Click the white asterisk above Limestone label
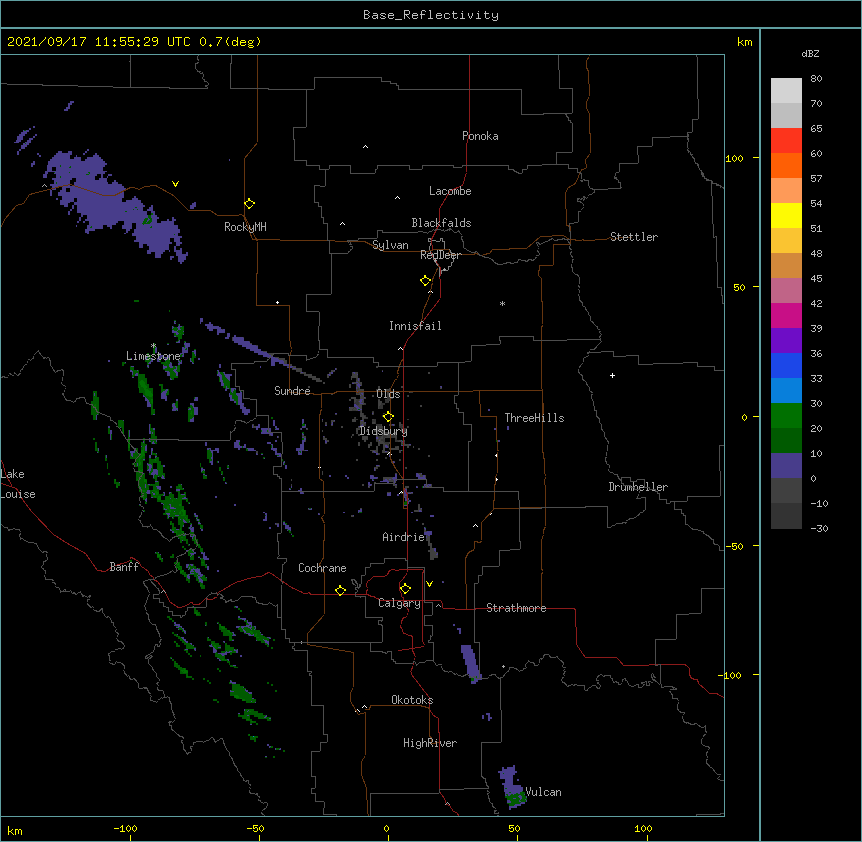This screenshot has width=862, height=842. click(153, 346)
